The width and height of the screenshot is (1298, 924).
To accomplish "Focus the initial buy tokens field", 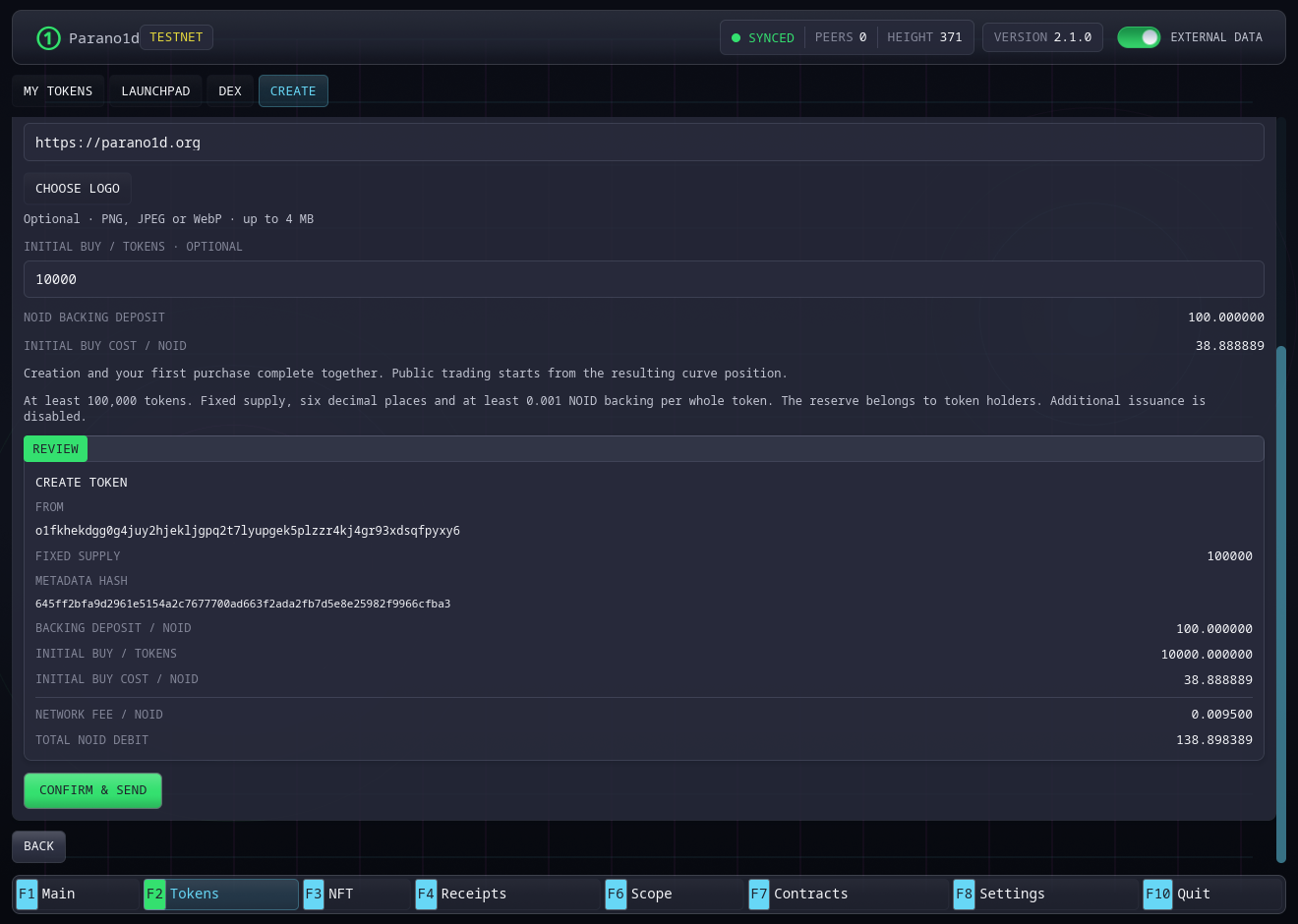I will pos(644,279).
